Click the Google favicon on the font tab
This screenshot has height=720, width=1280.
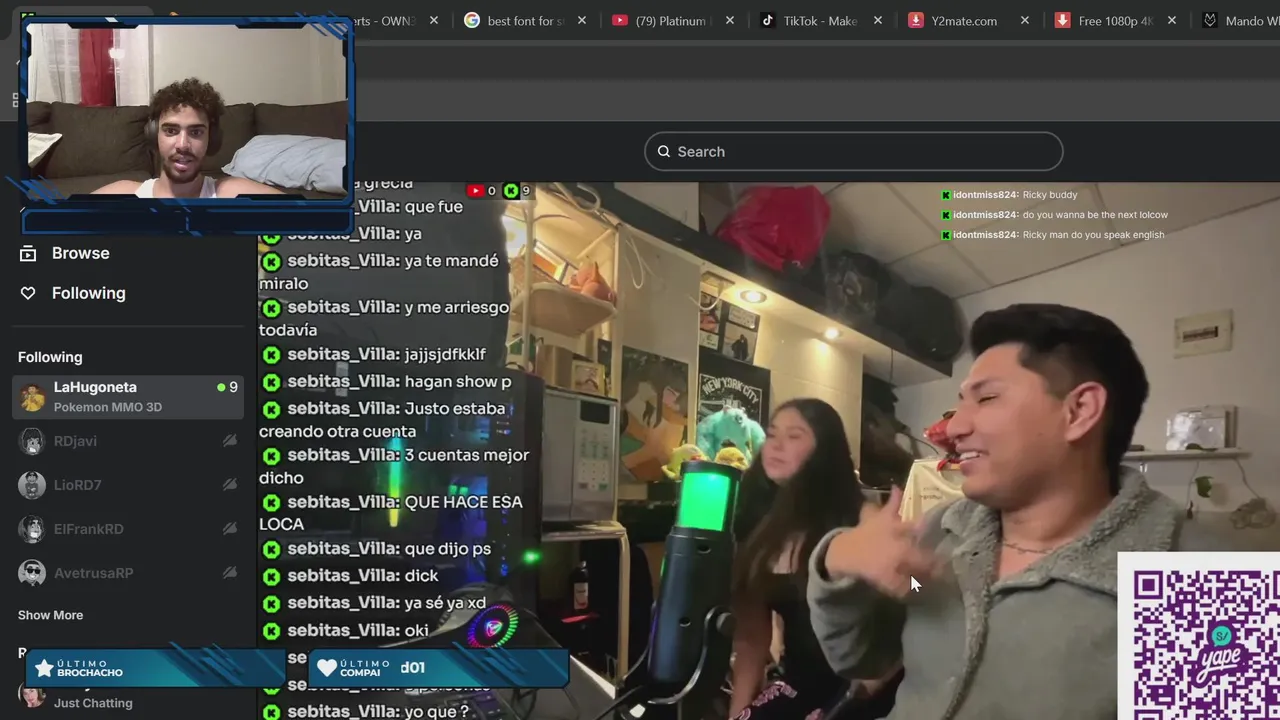click(472, 20)
